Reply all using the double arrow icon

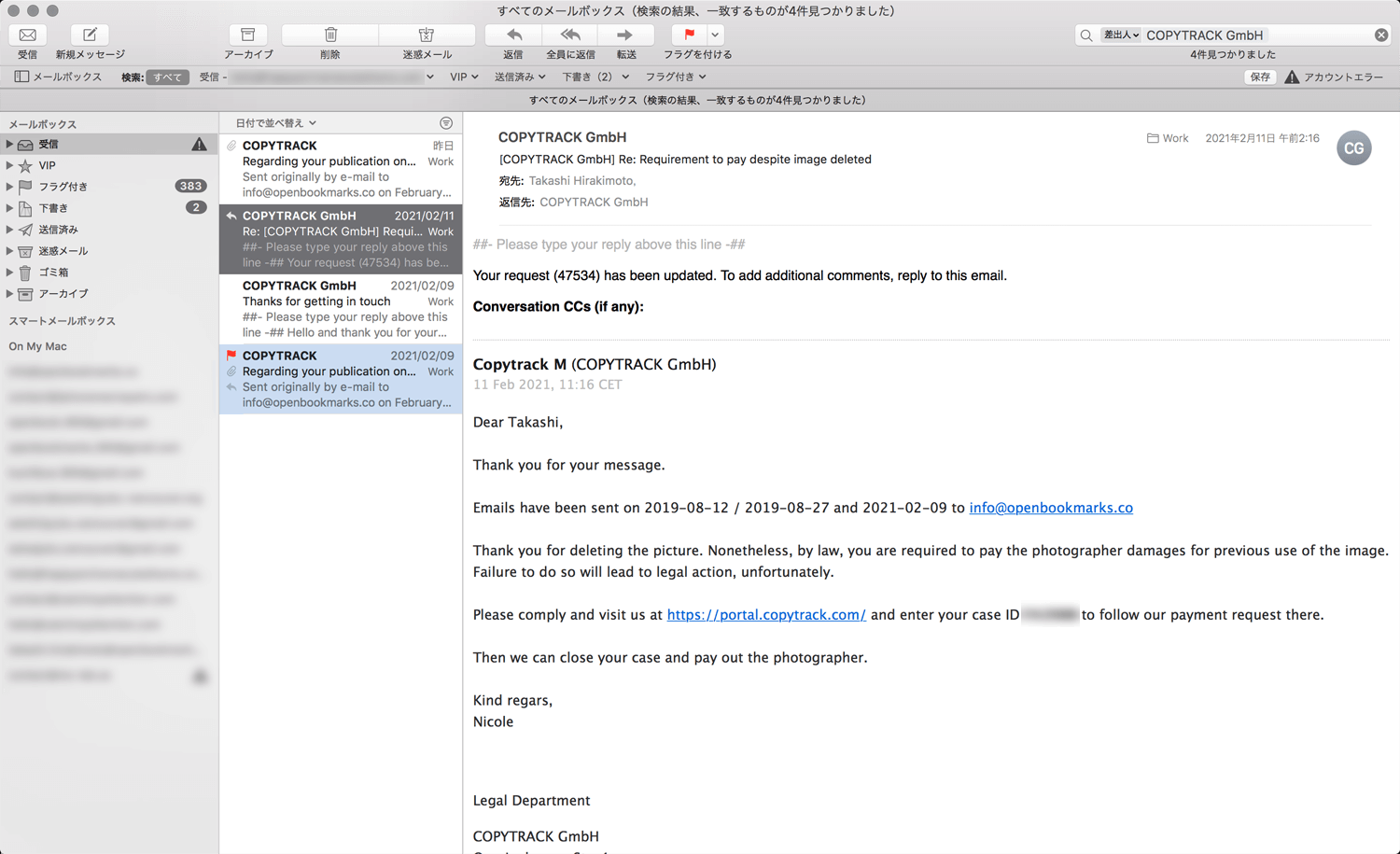click(x=570, y=35)
